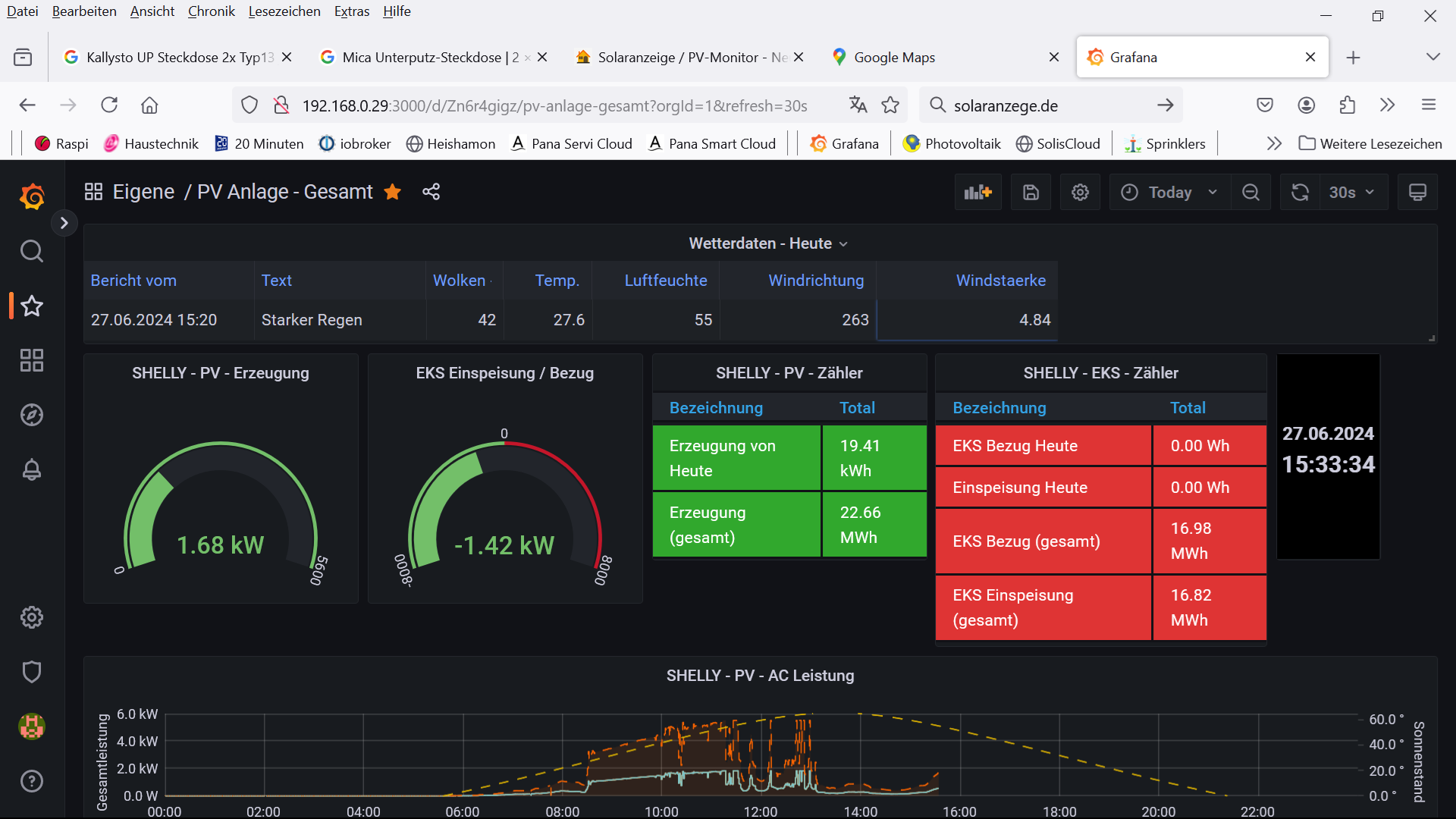1456x819 pixels.
Task: Click the Add panel icon
Action: point(977,193)
